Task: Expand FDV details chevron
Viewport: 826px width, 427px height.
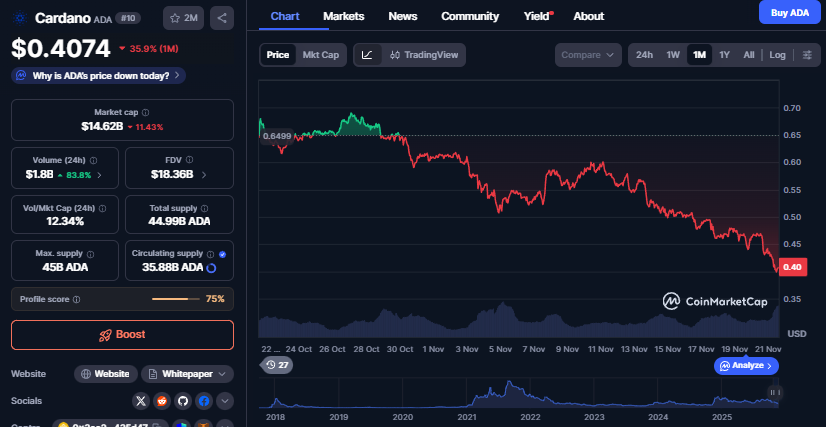Action: tap(204, 174)
